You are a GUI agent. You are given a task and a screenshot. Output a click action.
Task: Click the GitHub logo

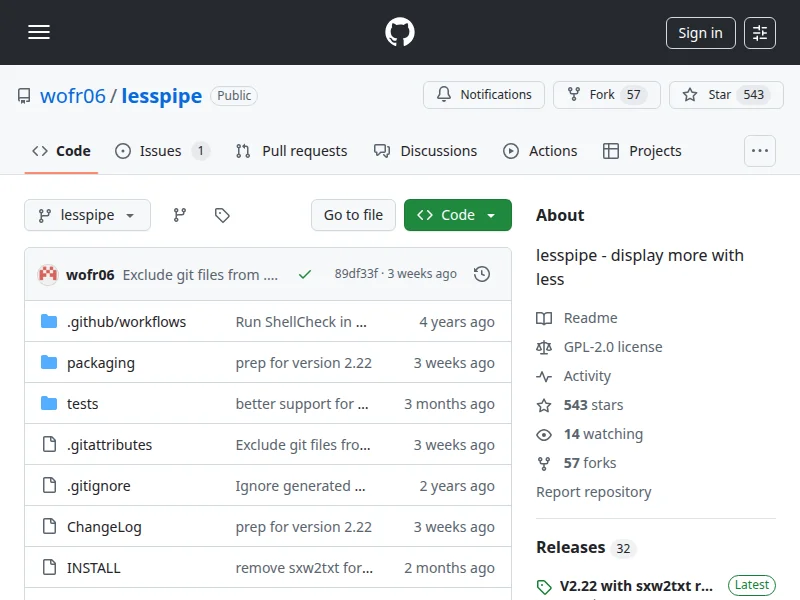click(x=400, y=33)
